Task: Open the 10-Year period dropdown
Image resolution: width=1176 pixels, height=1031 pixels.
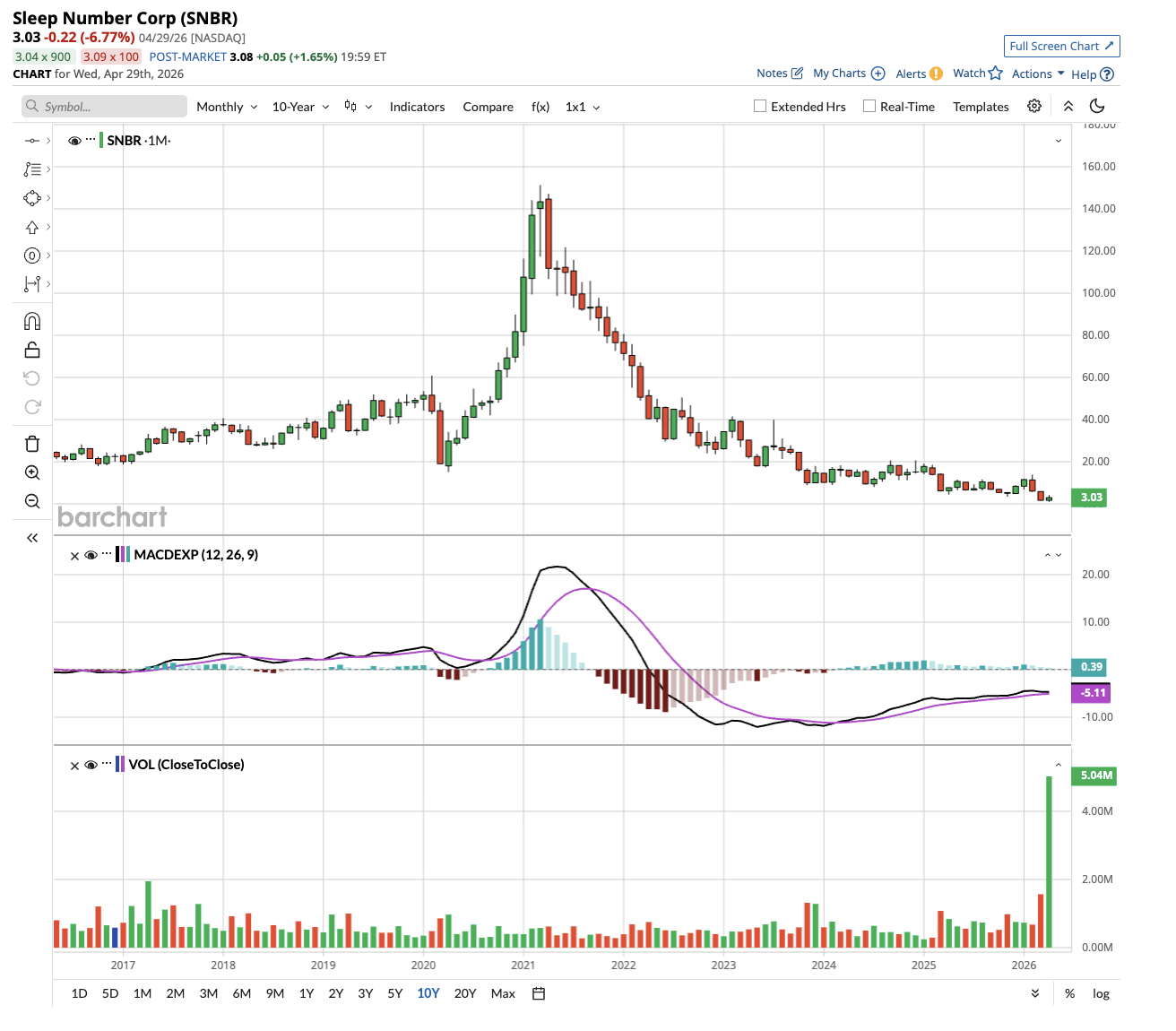Action: tap(301, 107)
